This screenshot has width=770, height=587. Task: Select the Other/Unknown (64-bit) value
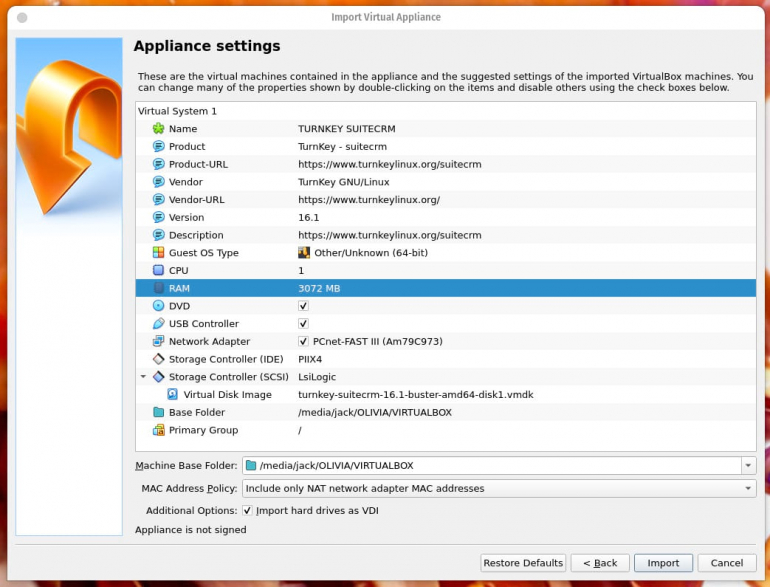[x=371, y=252]
